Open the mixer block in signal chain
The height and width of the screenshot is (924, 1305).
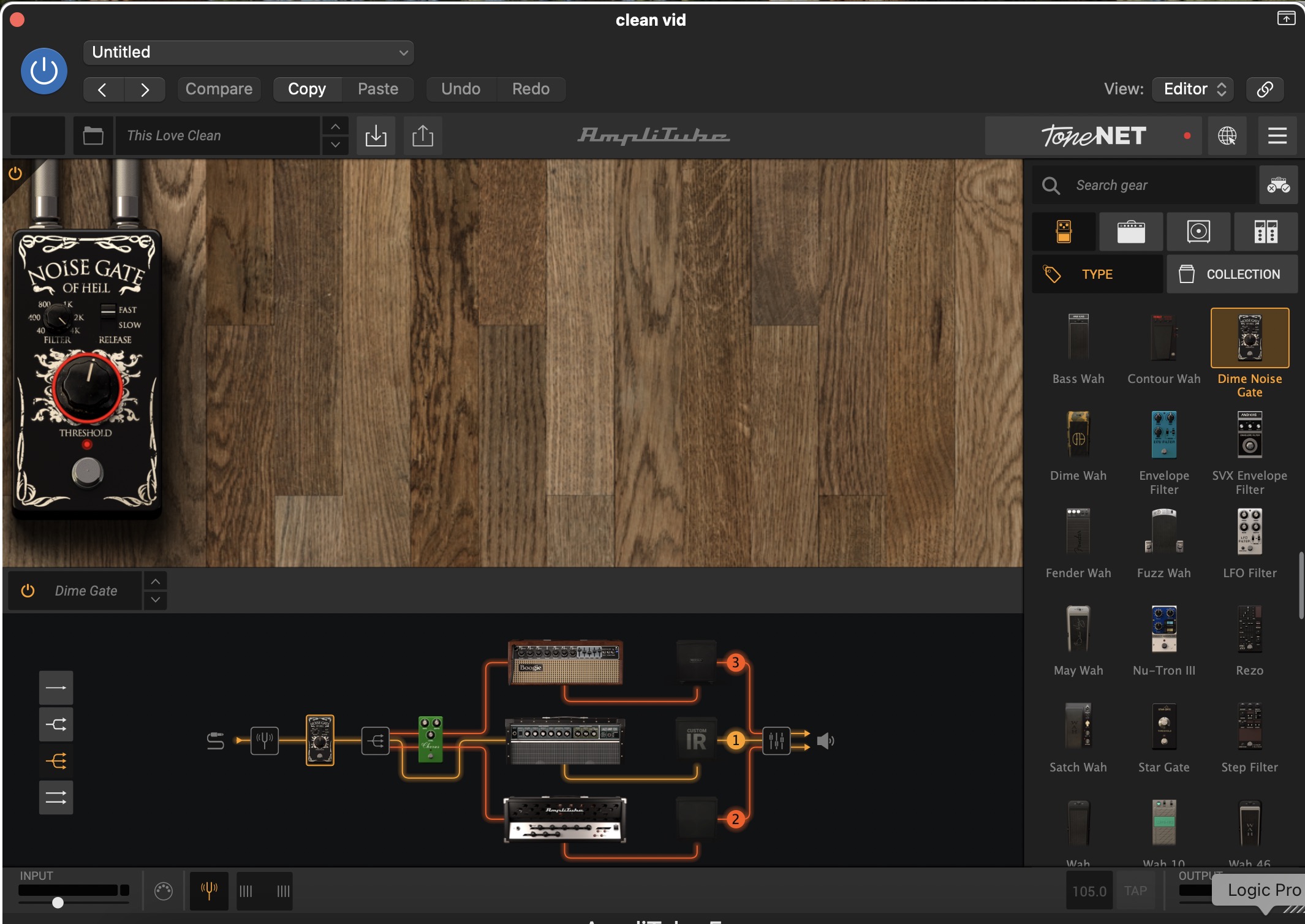(x=776, y=741)
